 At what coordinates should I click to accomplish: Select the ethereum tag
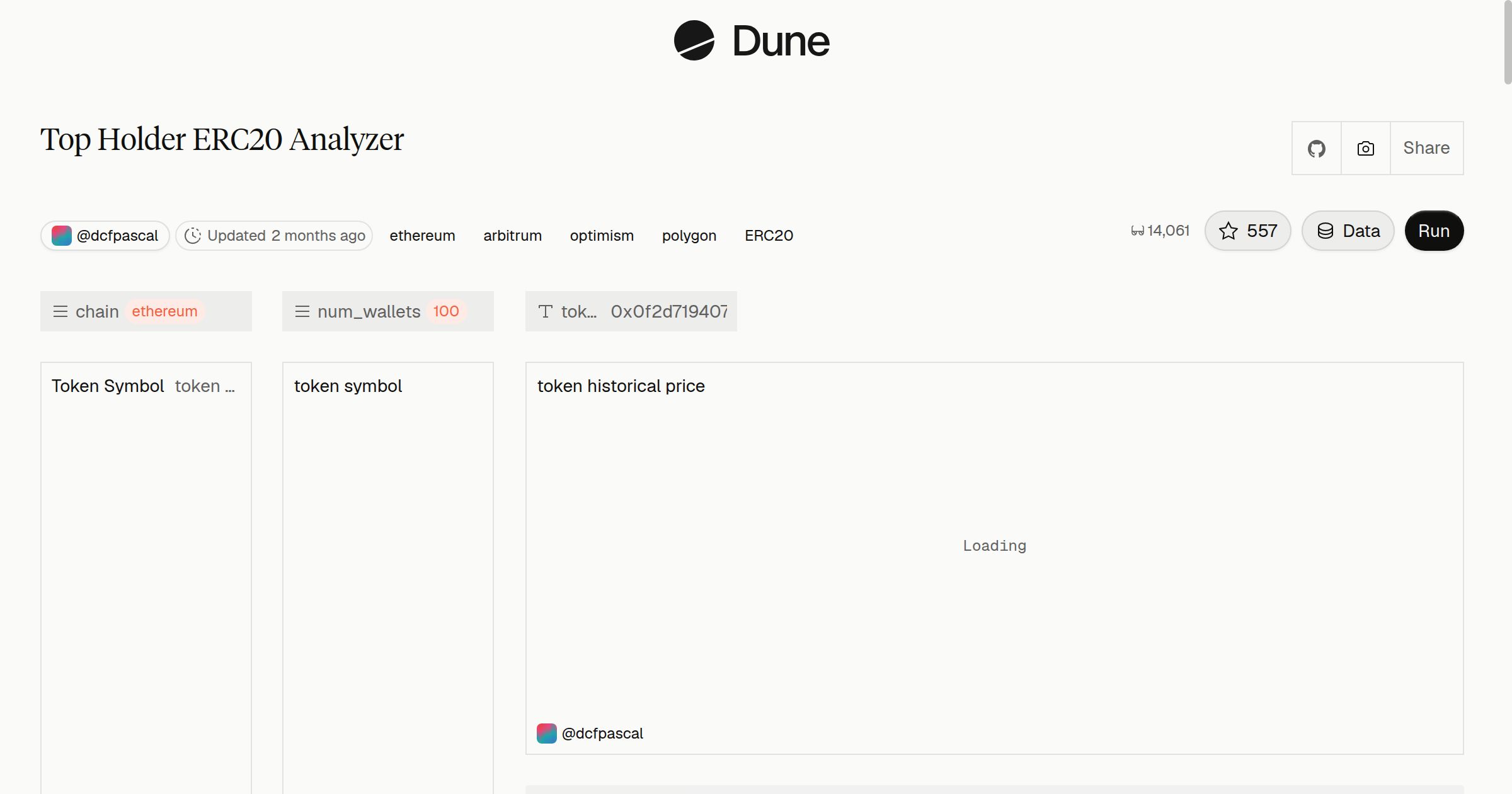click(422, 236)
